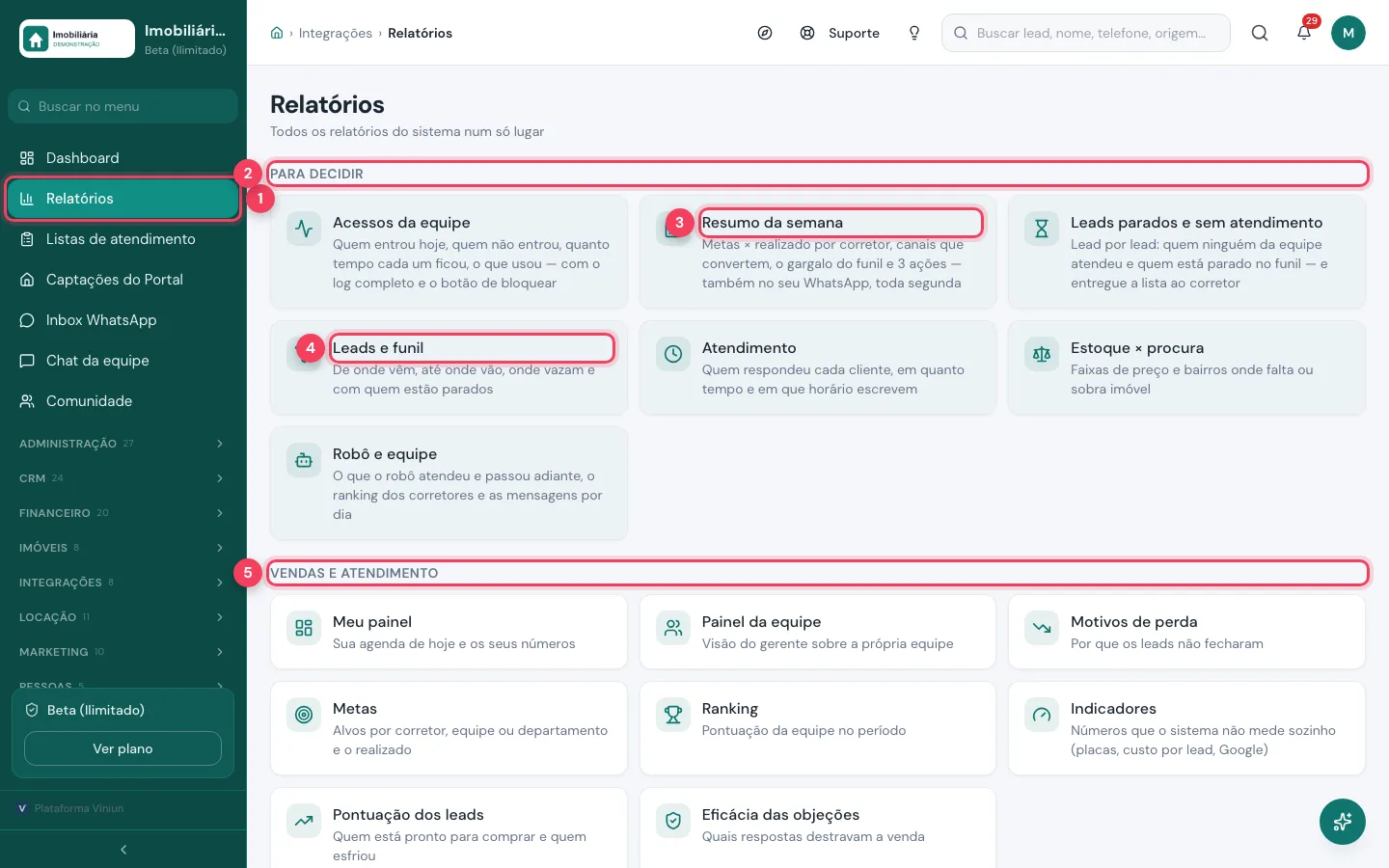Image resolution: width=1389 pixels, height=868 pixels.
Task: Click the Acessos da equipe pulse icon
Action: point(304,230)
